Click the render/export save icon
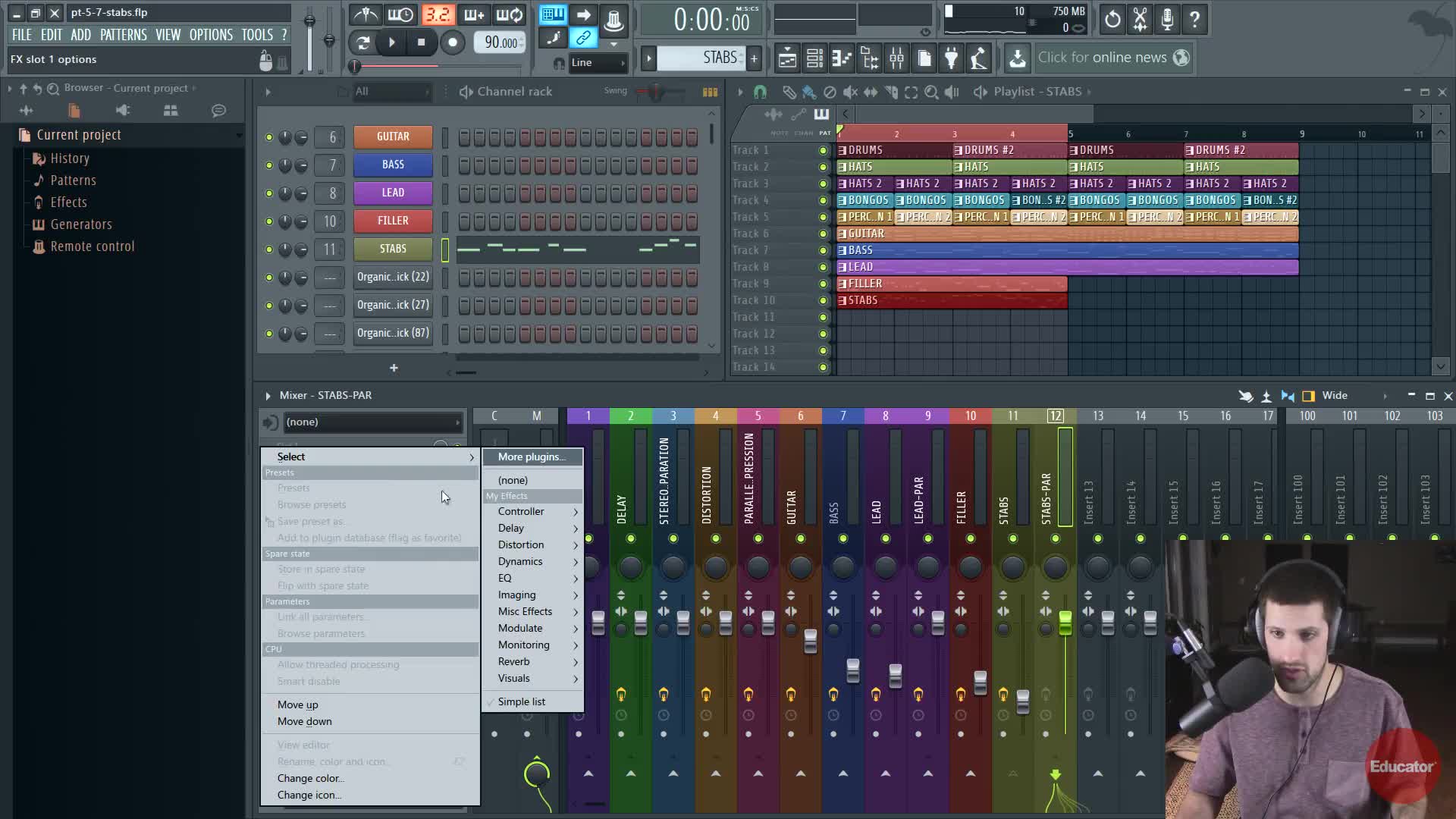1456x819 pixels. click(x=1017, y=58)
